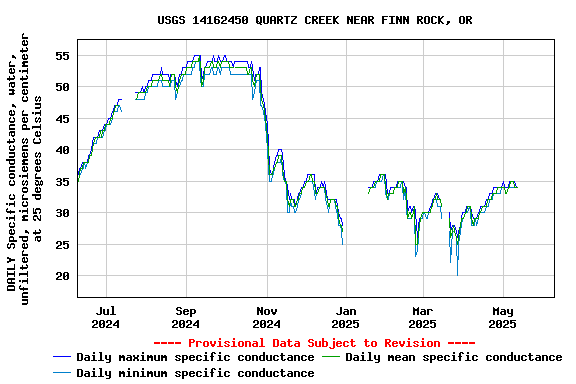Select the 'Provisional Data Subject to Revision' notice

(x=314, y=343)
